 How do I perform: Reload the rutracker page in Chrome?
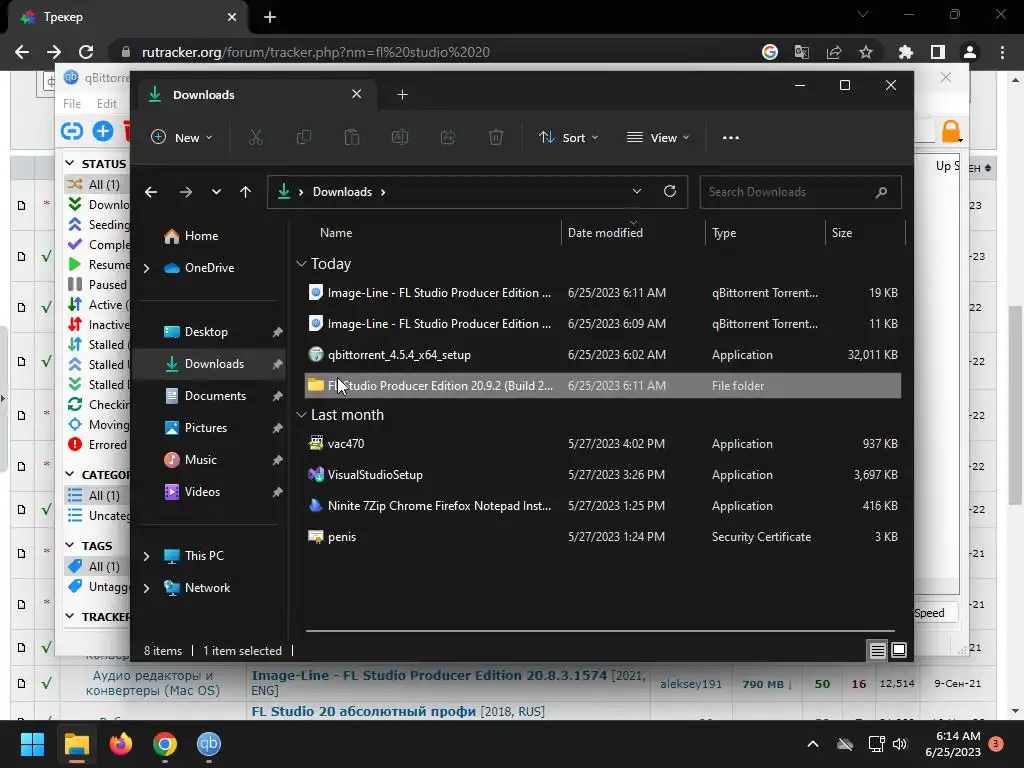pos(86,52)
